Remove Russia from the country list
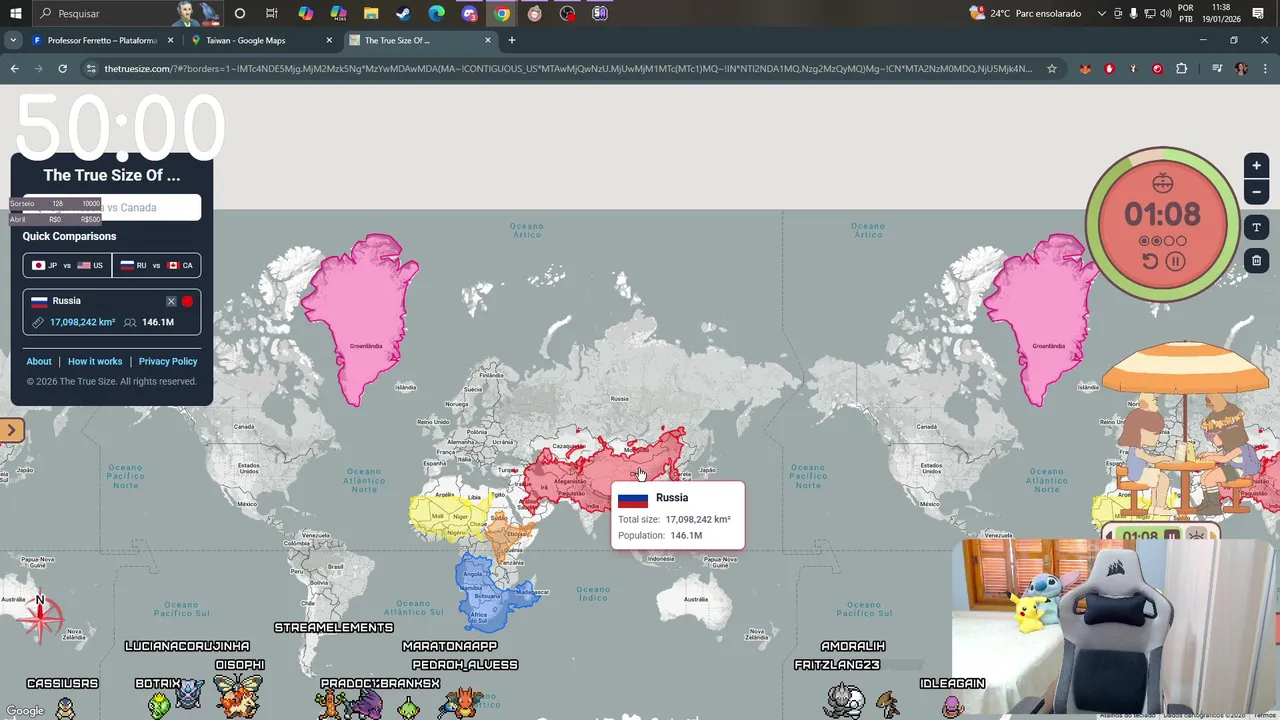This screenshot has width=1280, height=720. (x=171, y=301)
